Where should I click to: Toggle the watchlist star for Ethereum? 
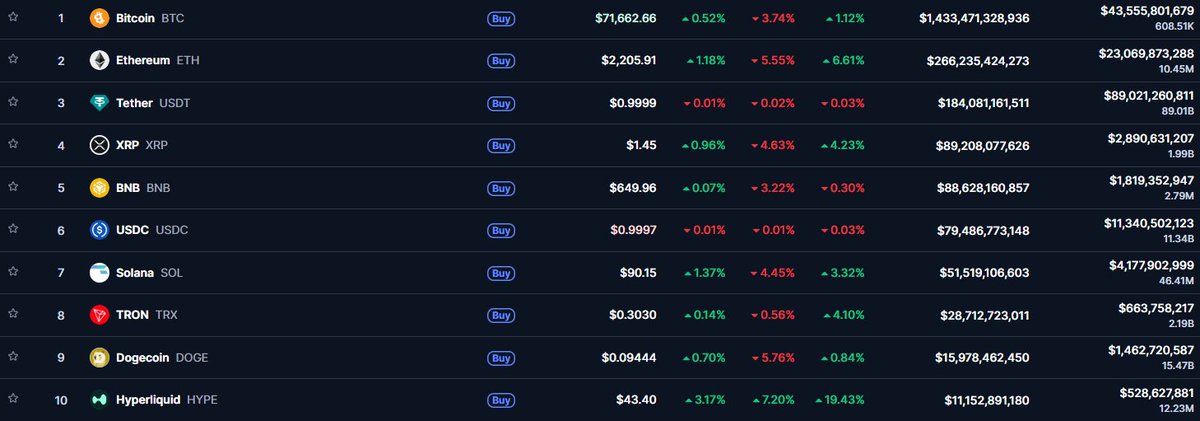(x=13, y=61)
